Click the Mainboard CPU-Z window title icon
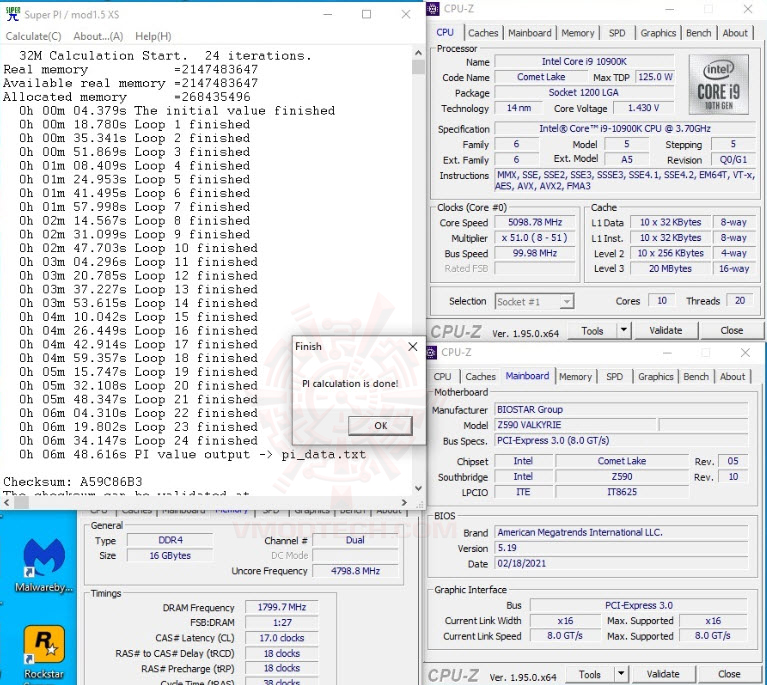767x685 pixels. pyautogui.click(x=431, y=352)
